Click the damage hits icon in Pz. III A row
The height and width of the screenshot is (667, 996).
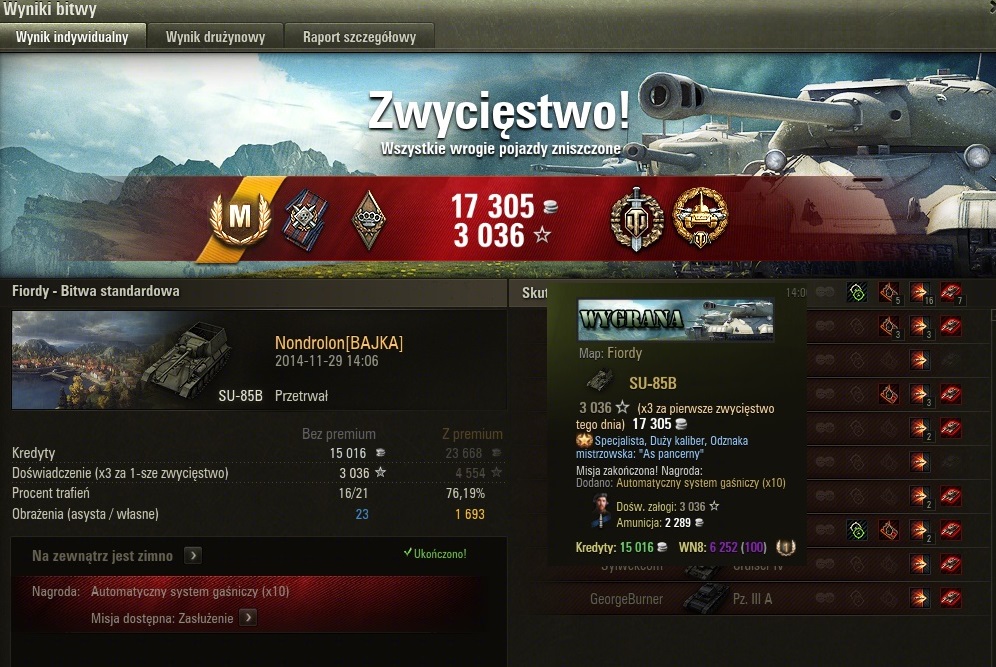(919, 598)
